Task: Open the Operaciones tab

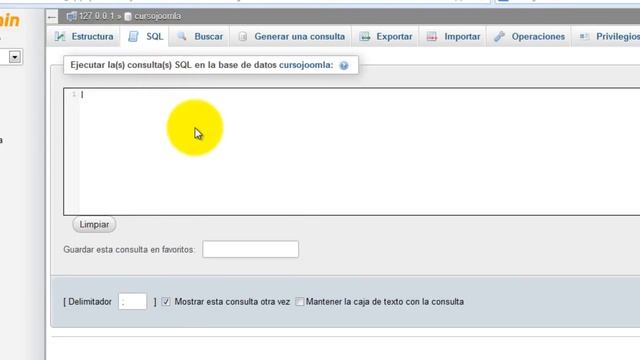Action: click(529, 37)
